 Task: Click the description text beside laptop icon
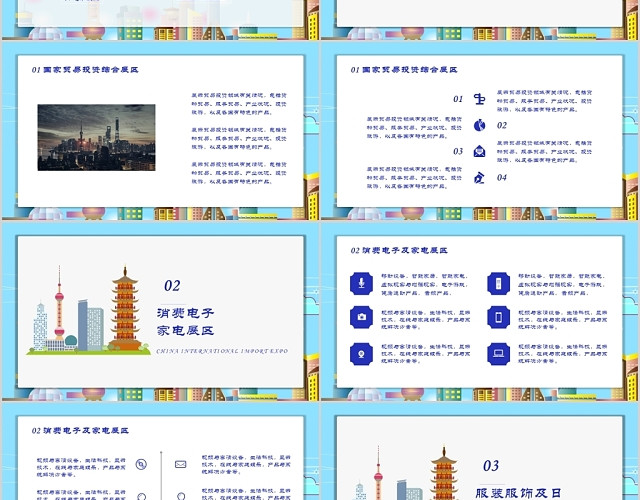(x=562, y=353)
